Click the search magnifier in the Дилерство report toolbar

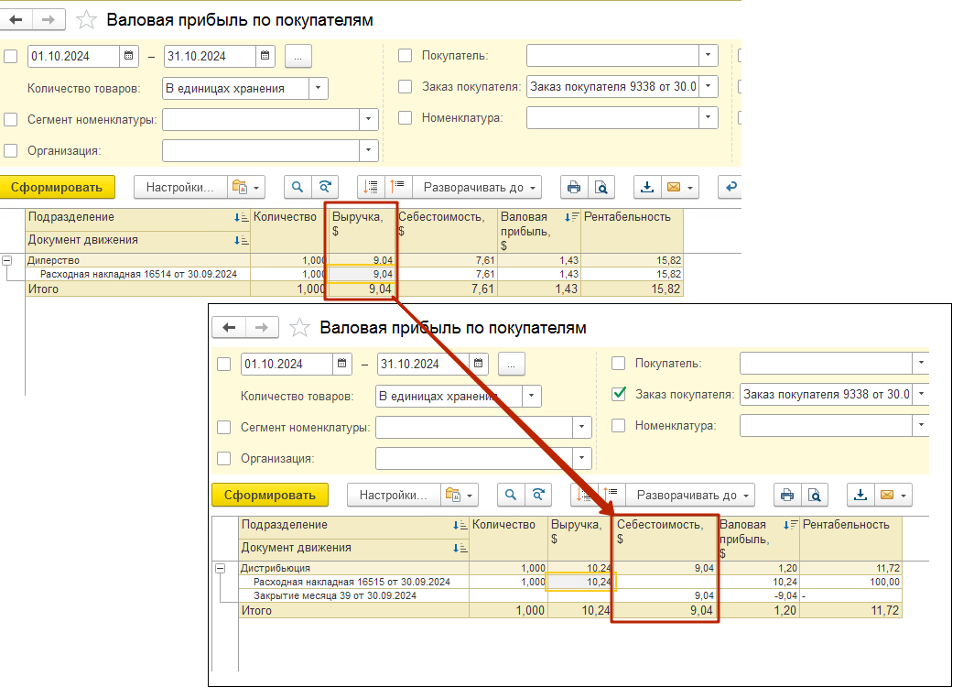(x=297, y=187)
